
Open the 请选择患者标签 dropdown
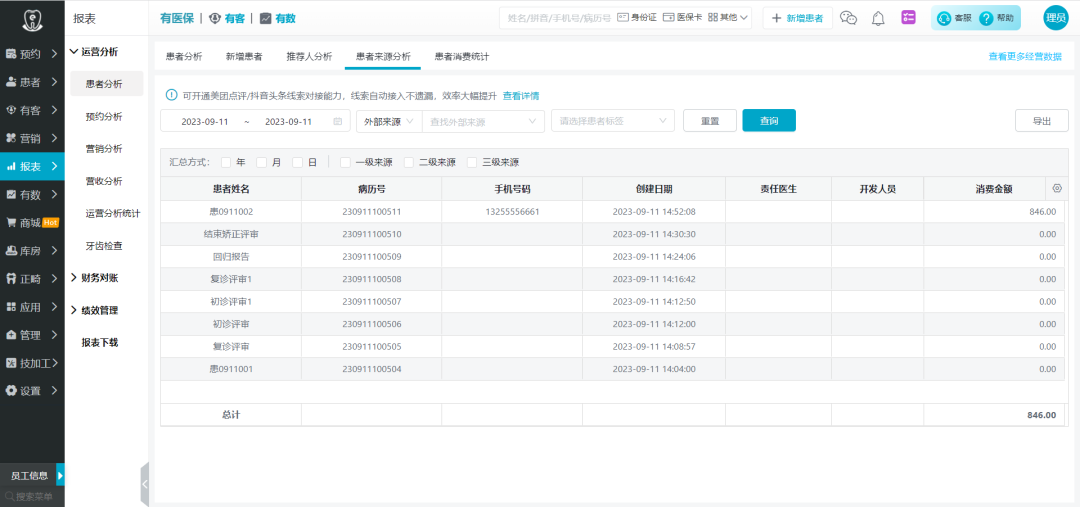(x=613, y=121)
